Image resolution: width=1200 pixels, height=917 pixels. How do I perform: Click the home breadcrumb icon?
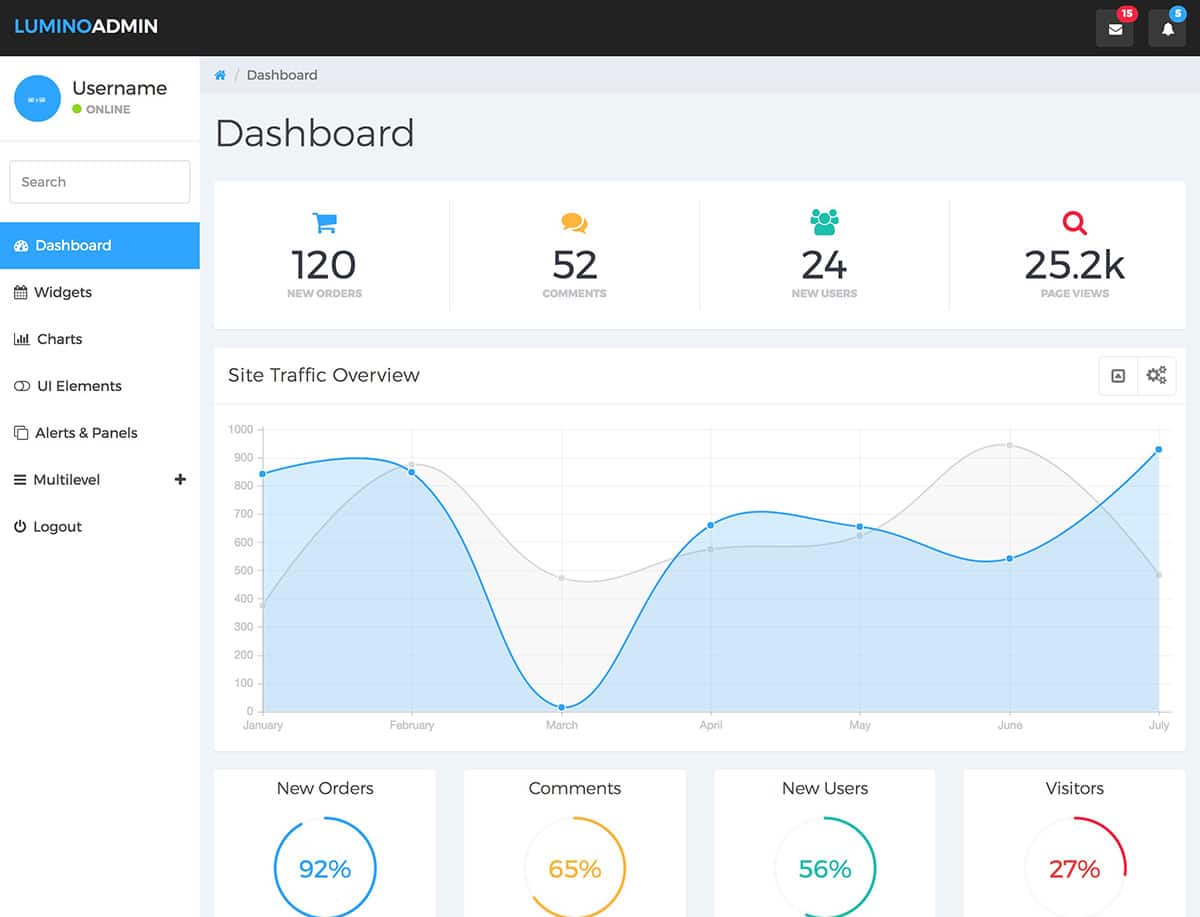point(220,75)
